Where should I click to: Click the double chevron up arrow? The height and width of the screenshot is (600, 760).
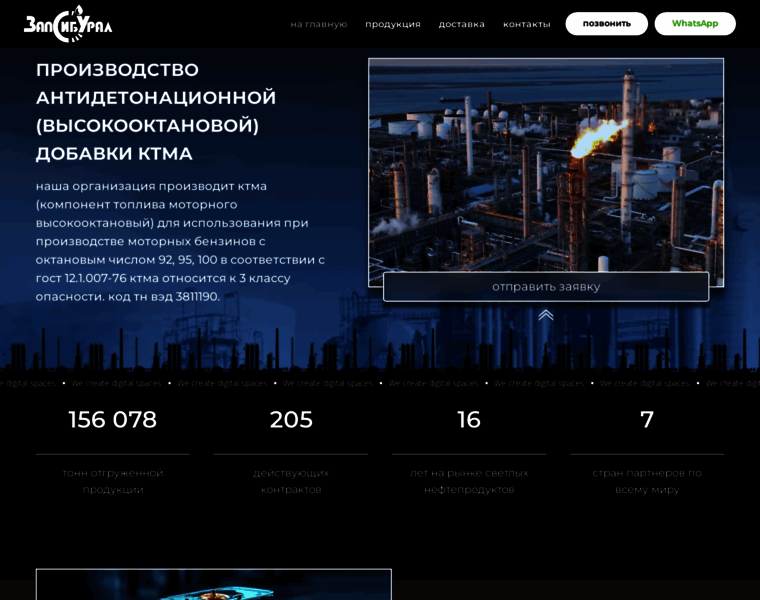click(546, 315)
